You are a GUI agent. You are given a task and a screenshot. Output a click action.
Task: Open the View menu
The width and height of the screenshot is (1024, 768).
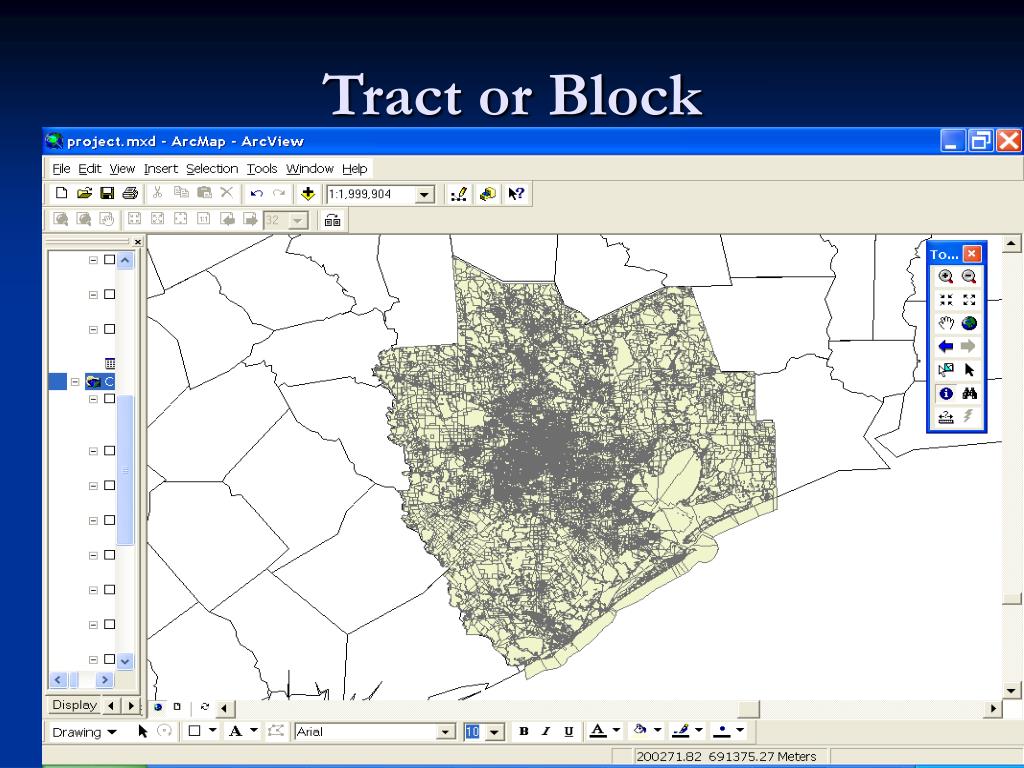pyautogui.click(x=122, y=168)
